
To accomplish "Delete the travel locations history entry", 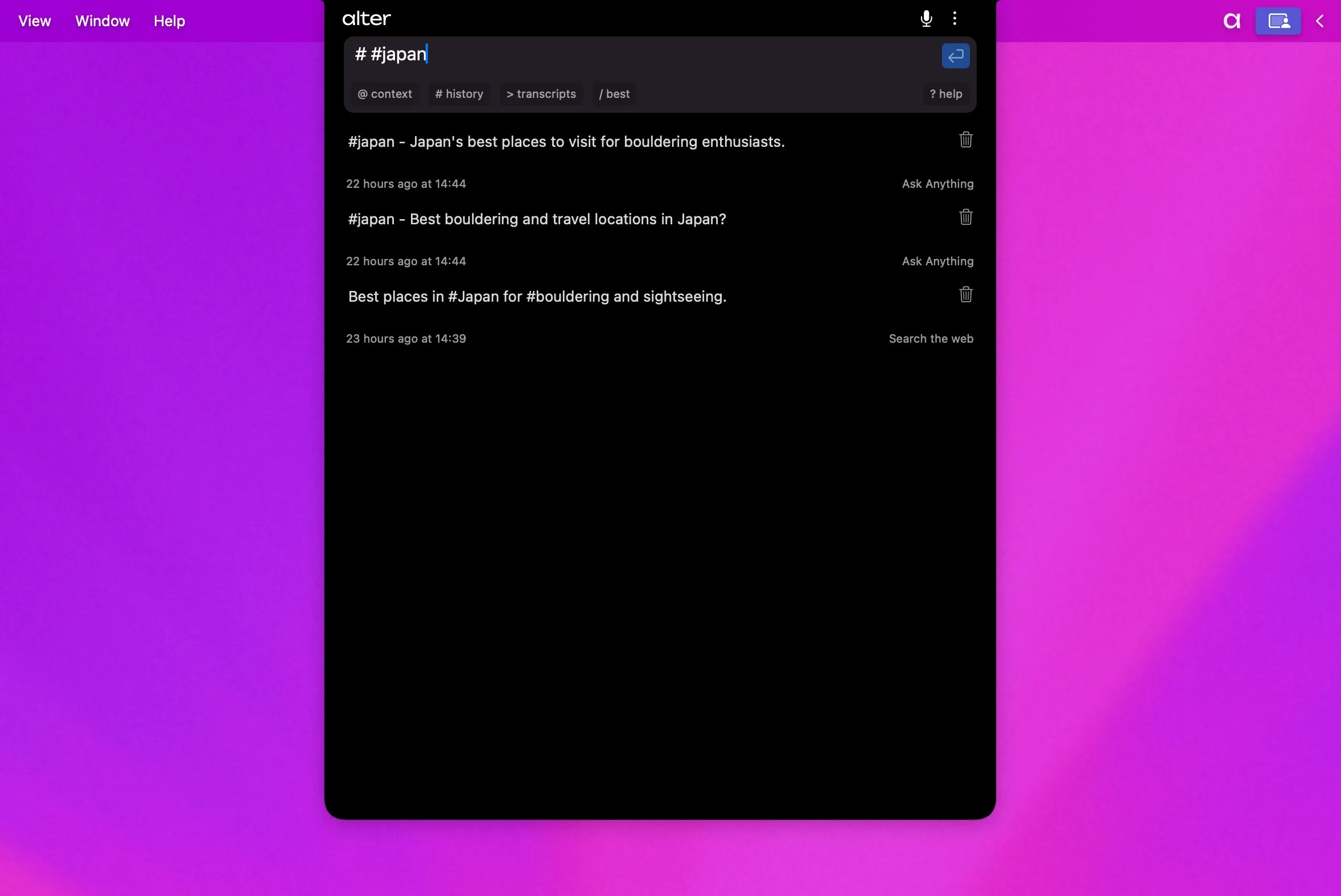I will tap(965, 217).
